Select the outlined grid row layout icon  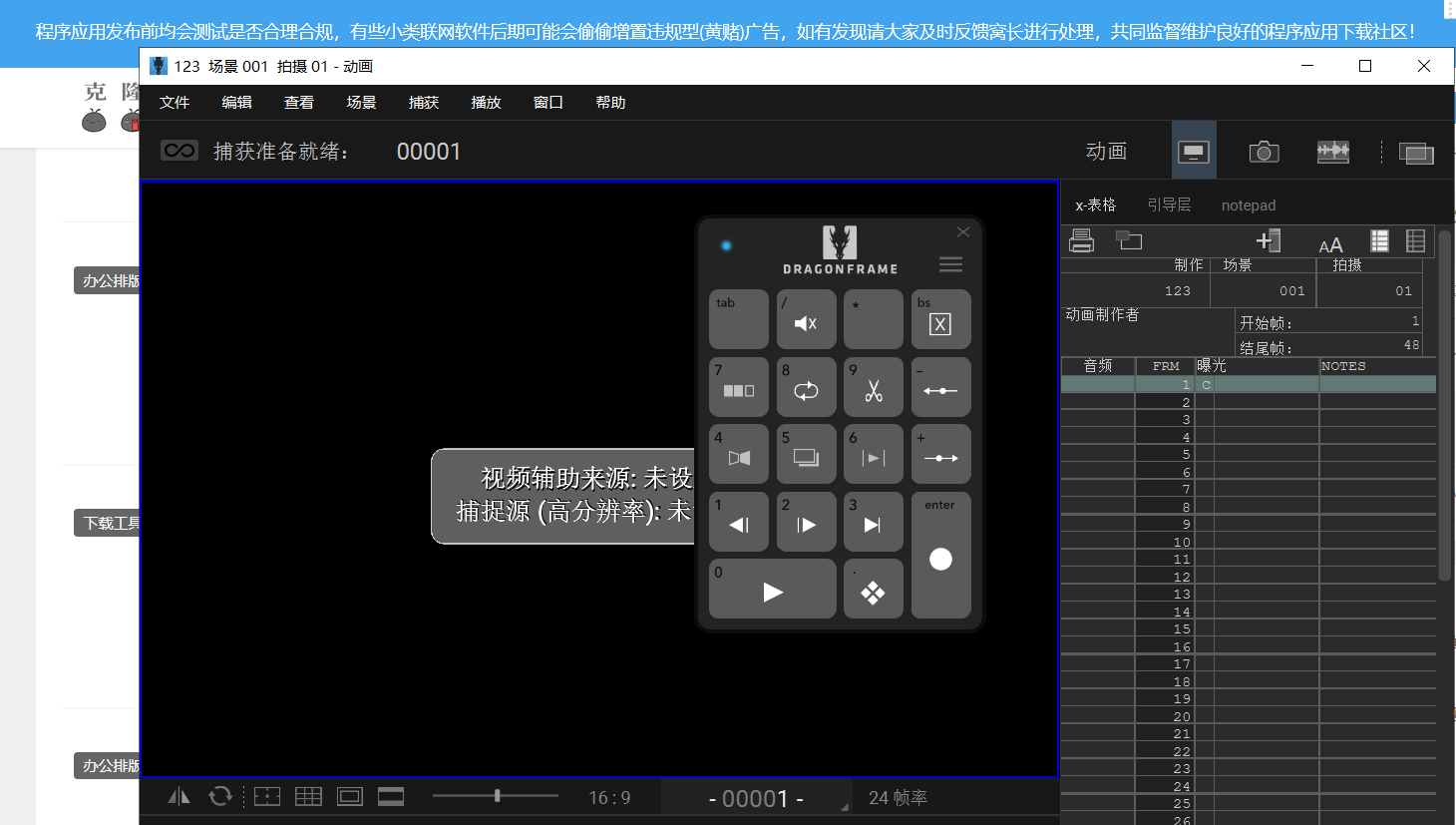click(x=1415, y=240)
